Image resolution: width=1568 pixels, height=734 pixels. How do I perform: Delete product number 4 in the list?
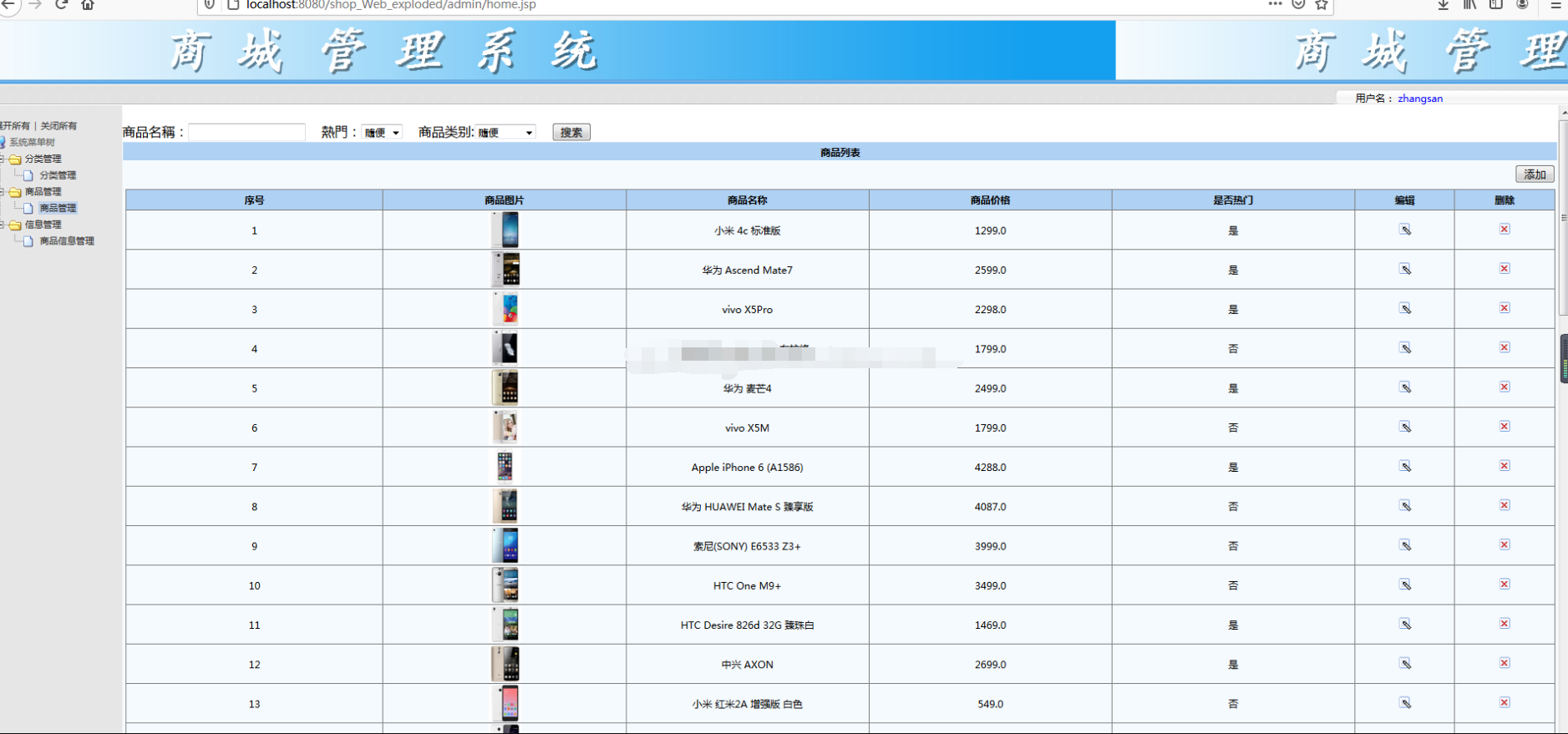click(1505, 347)
